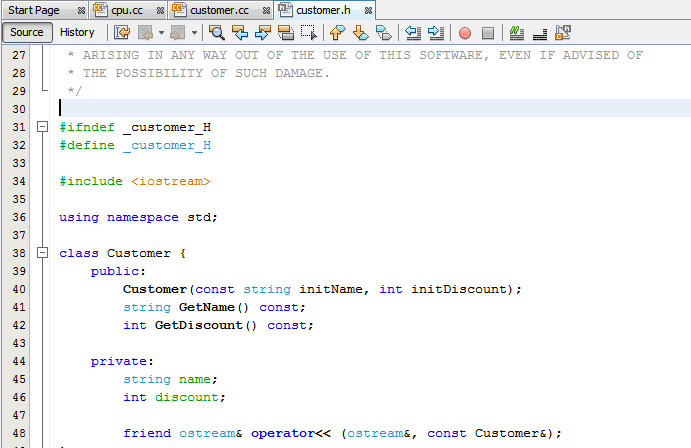
Task: Collapse the class Customer code fold
Action: (42, 253)
